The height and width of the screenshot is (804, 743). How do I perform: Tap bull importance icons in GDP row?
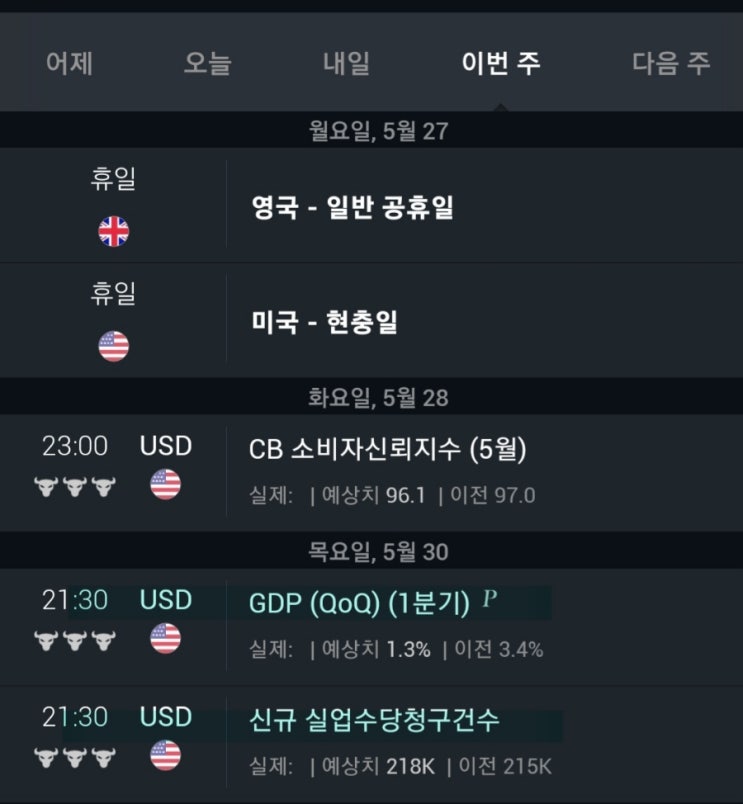pos(75,640)
